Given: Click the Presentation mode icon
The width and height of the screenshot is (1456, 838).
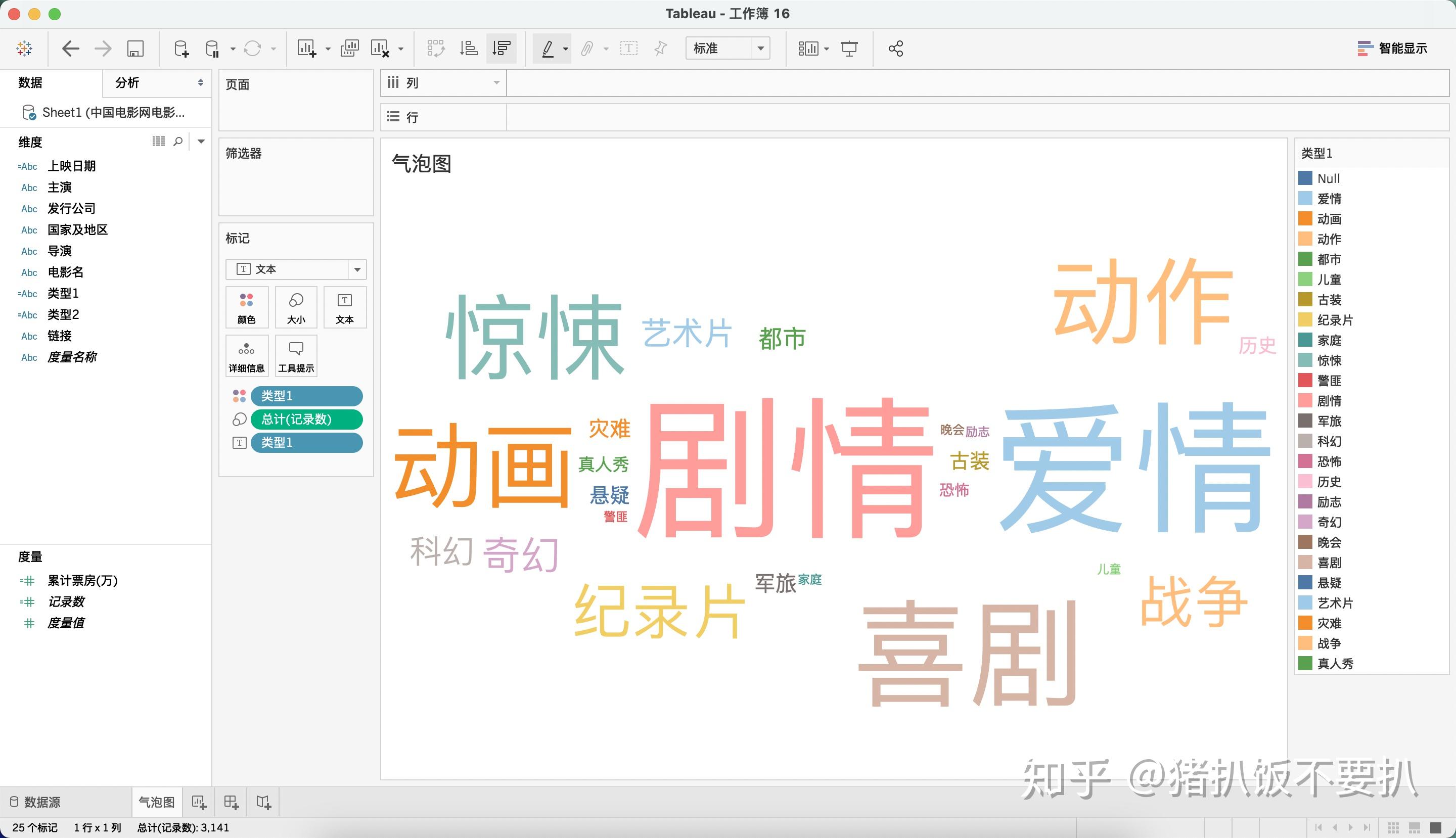Looking at the screenshot, I should (849, 49).
